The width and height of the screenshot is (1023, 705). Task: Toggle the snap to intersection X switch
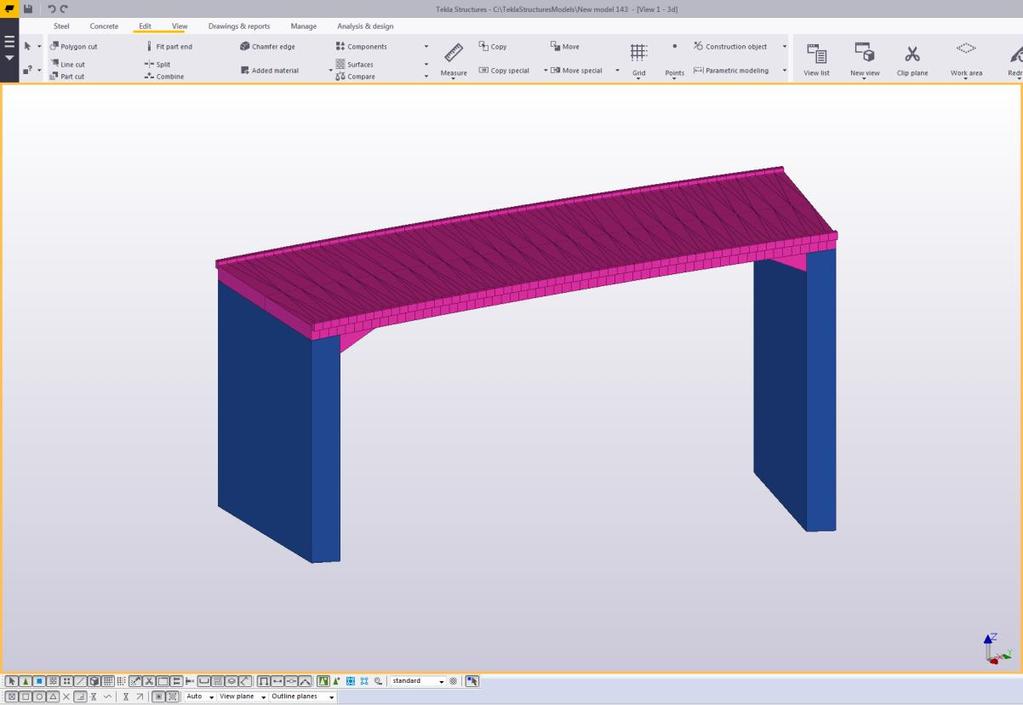(x=67, y=697)
